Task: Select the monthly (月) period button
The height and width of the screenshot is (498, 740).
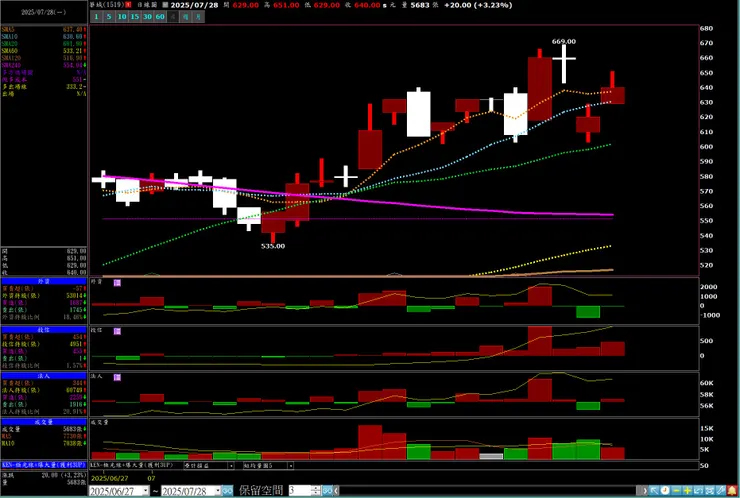Action: (198, 17)
